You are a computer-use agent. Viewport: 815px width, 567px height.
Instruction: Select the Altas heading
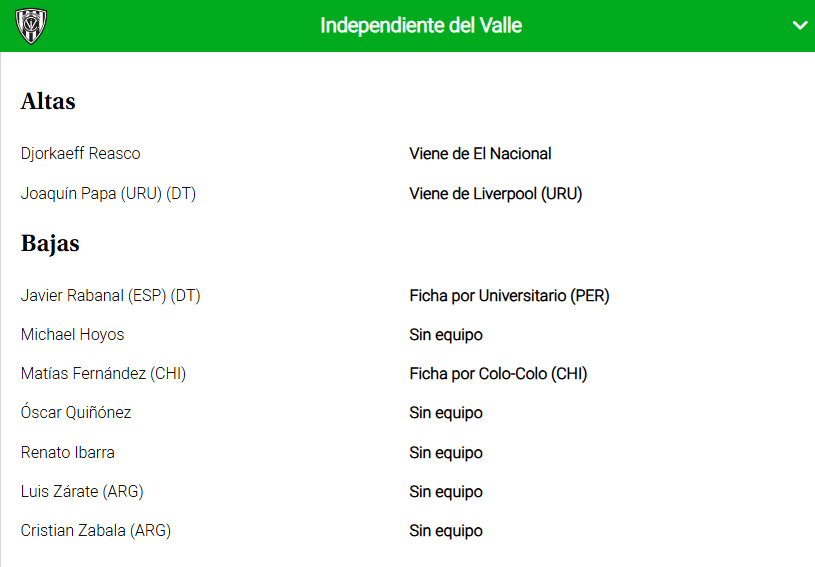click(48, 102)
